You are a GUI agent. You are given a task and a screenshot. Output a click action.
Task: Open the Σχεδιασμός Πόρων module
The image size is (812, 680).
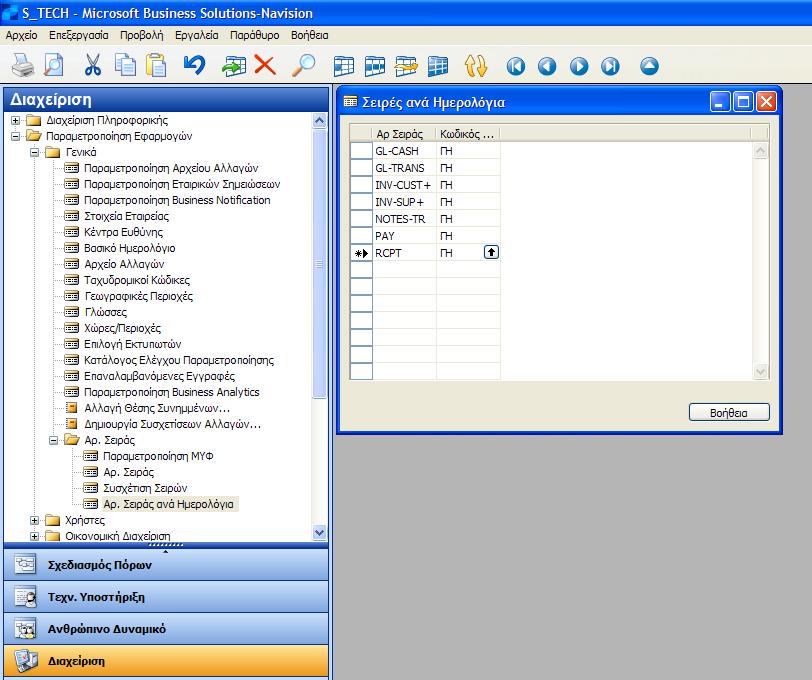coord(166,565)
